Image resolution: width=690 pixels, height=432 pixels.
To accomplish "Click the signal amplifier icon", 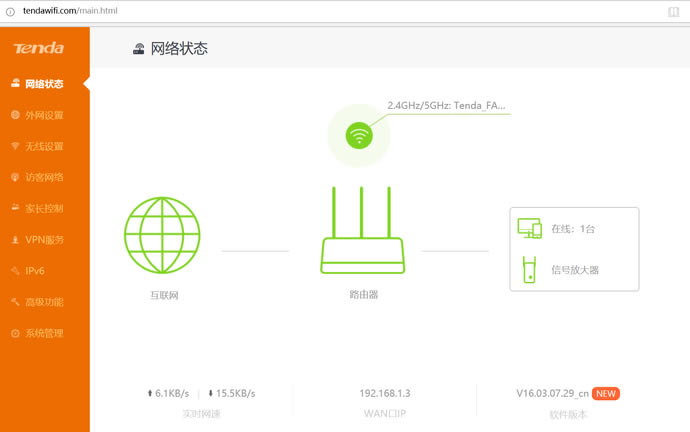I will (529, 270).
